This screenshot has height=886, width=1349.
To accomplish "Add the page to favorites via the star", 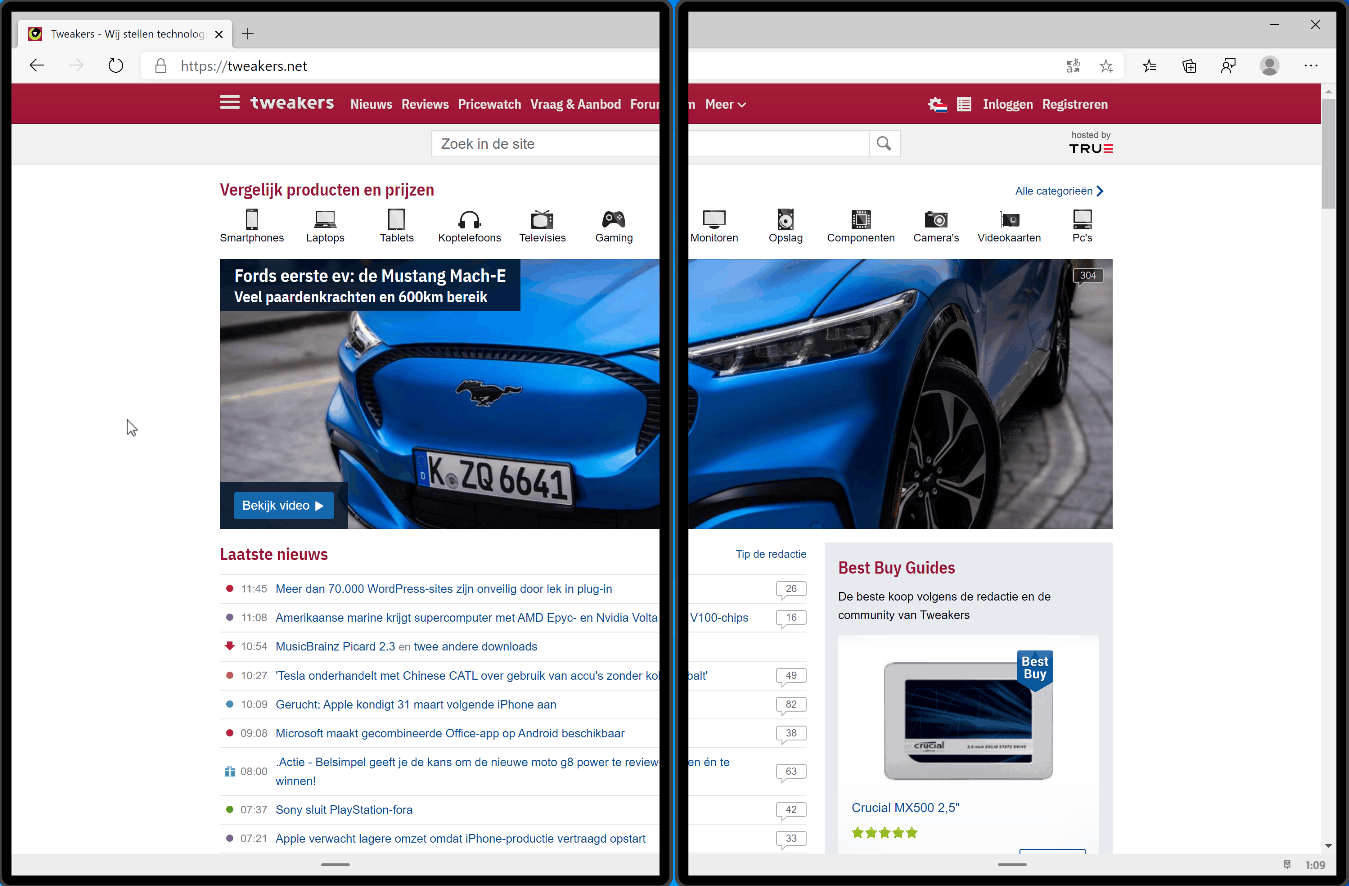I will 1106,65.
